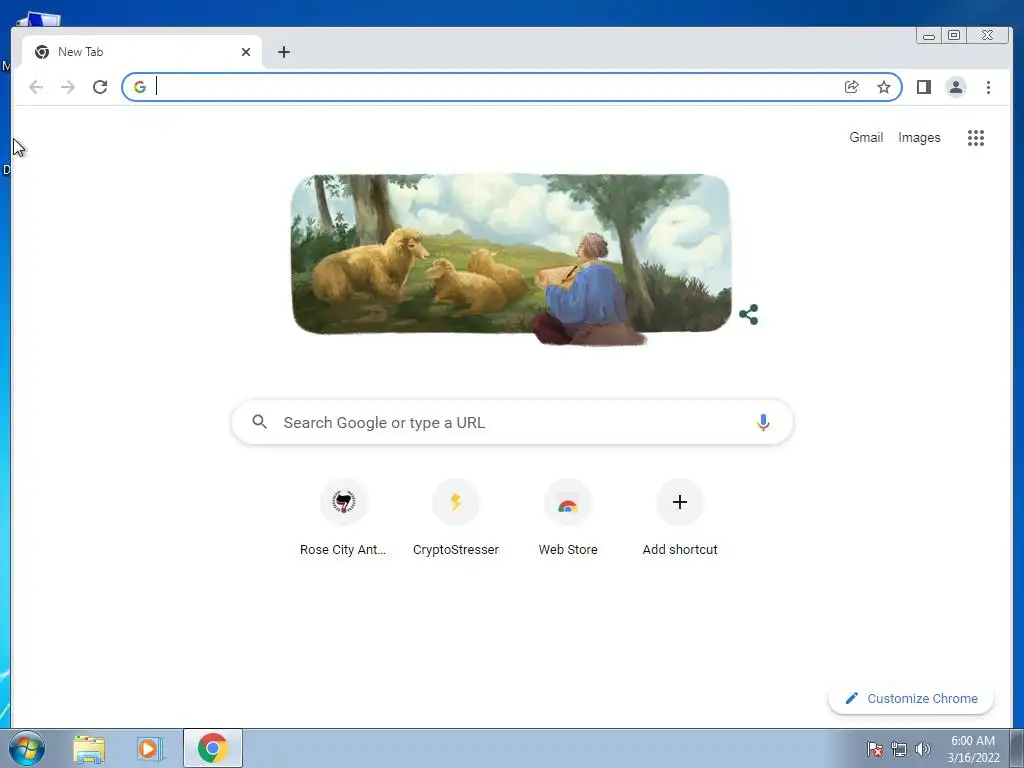Open a new tab with plus button
1024x768 pixels.
coord(283,52)
